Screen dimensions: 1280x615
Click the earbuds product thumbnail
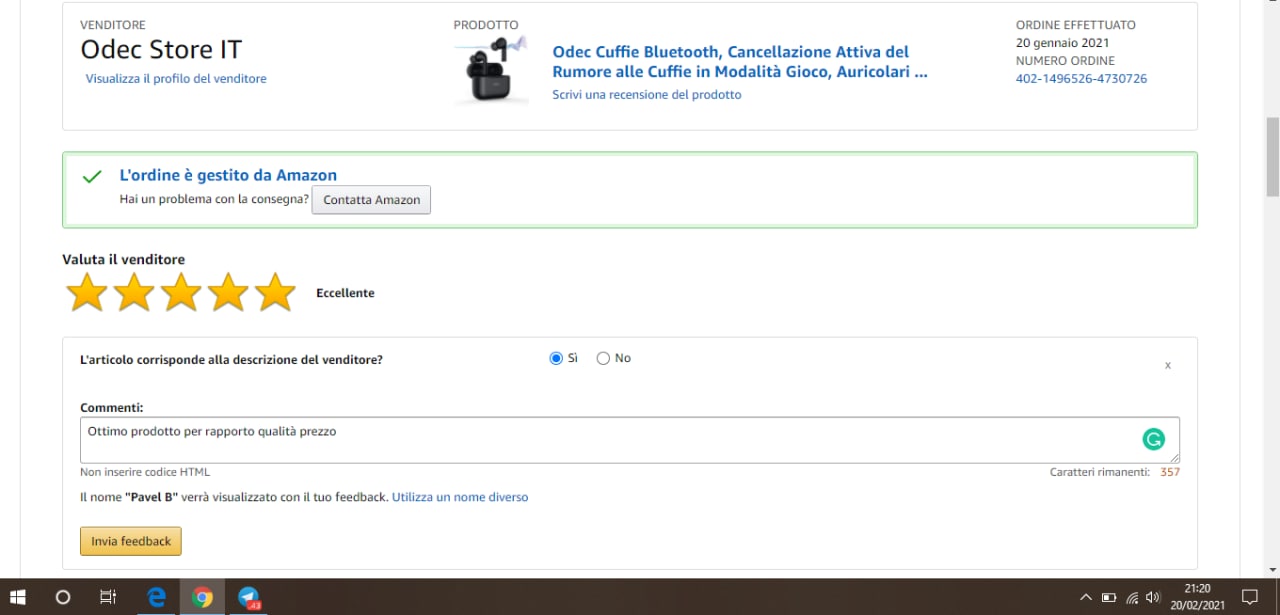(490, 70)
